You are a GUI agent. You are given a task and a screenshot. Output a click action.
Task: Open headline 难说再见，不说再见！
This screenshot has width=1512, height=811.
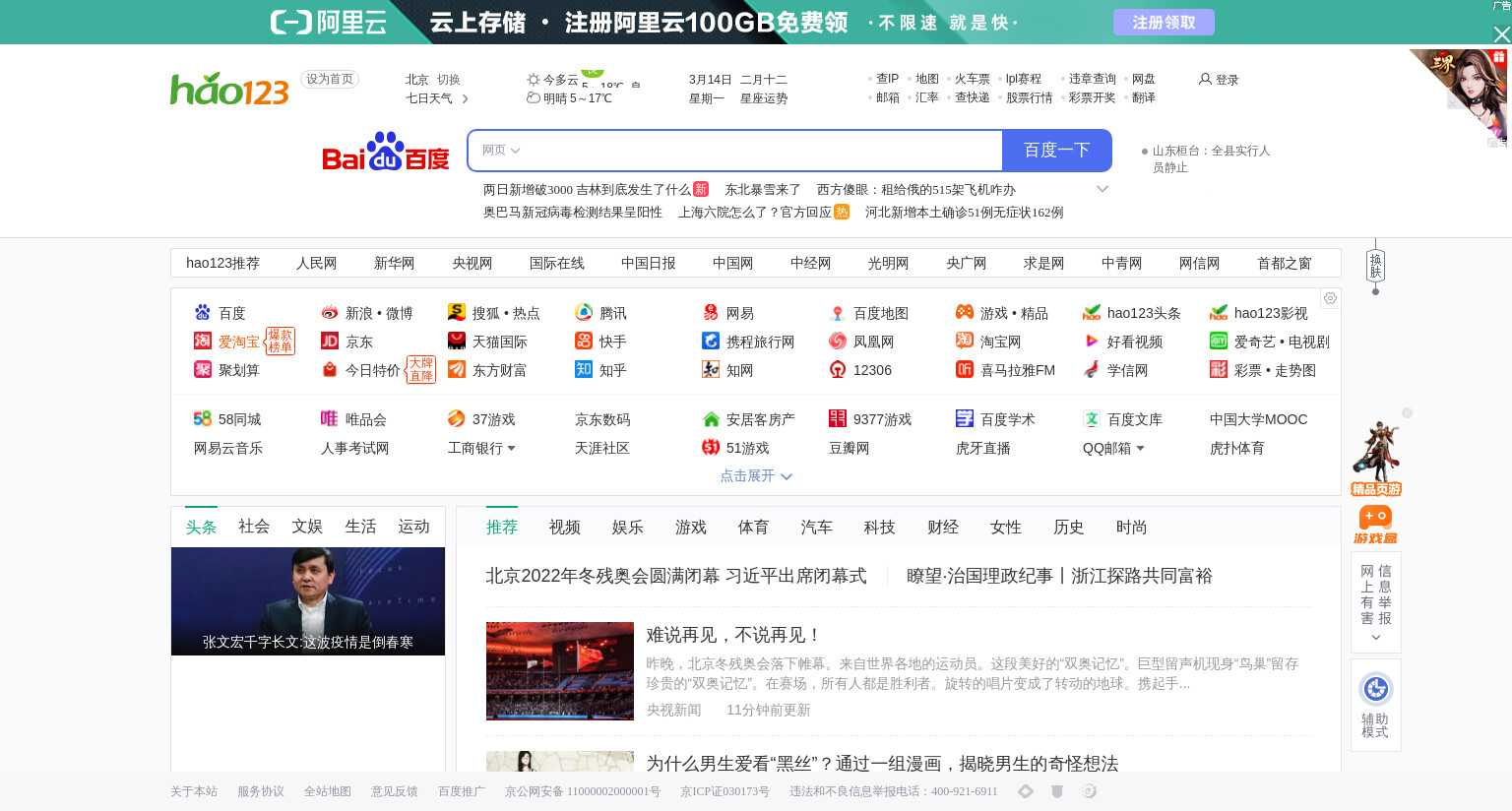(734, 635)
